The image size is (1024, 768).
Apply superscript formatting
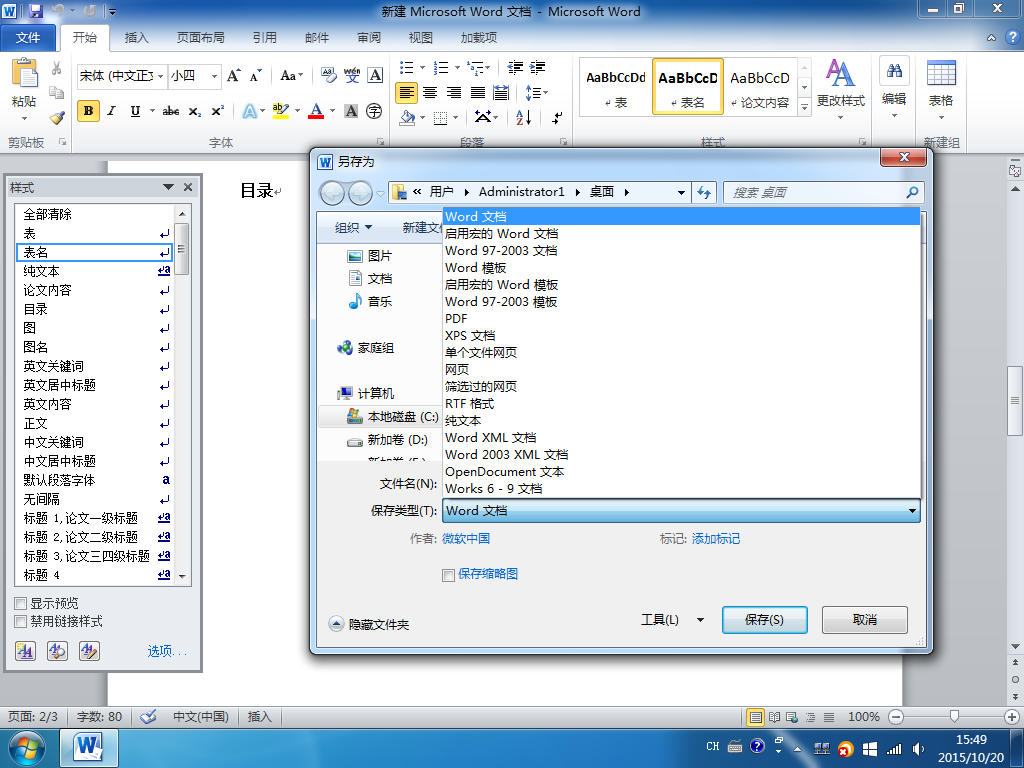(x=217, y=111)
